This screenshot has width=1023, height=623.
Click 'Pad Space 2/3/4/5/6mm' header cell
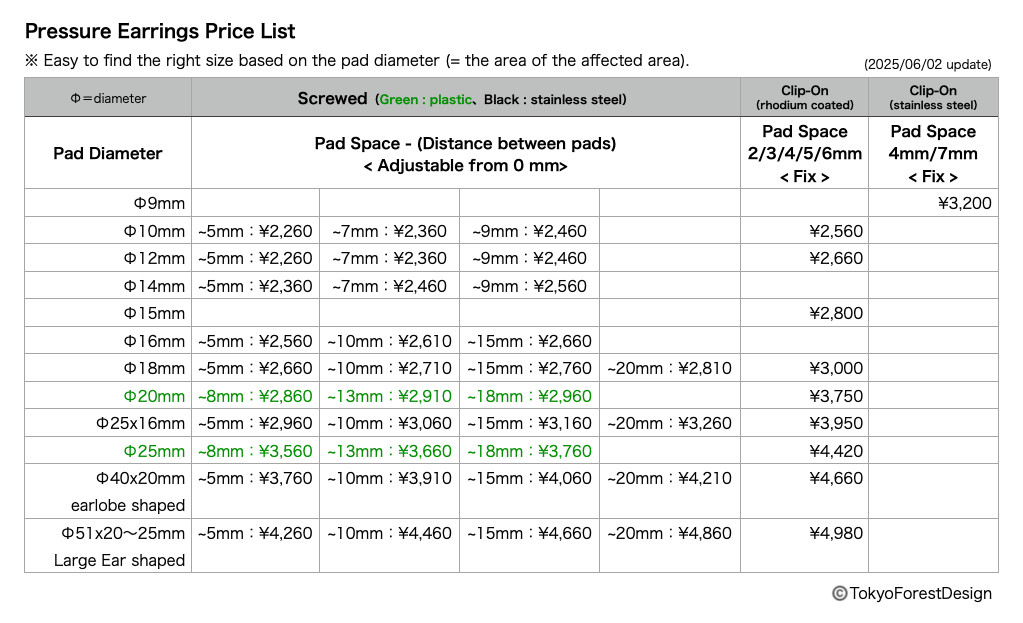point(804,153)
